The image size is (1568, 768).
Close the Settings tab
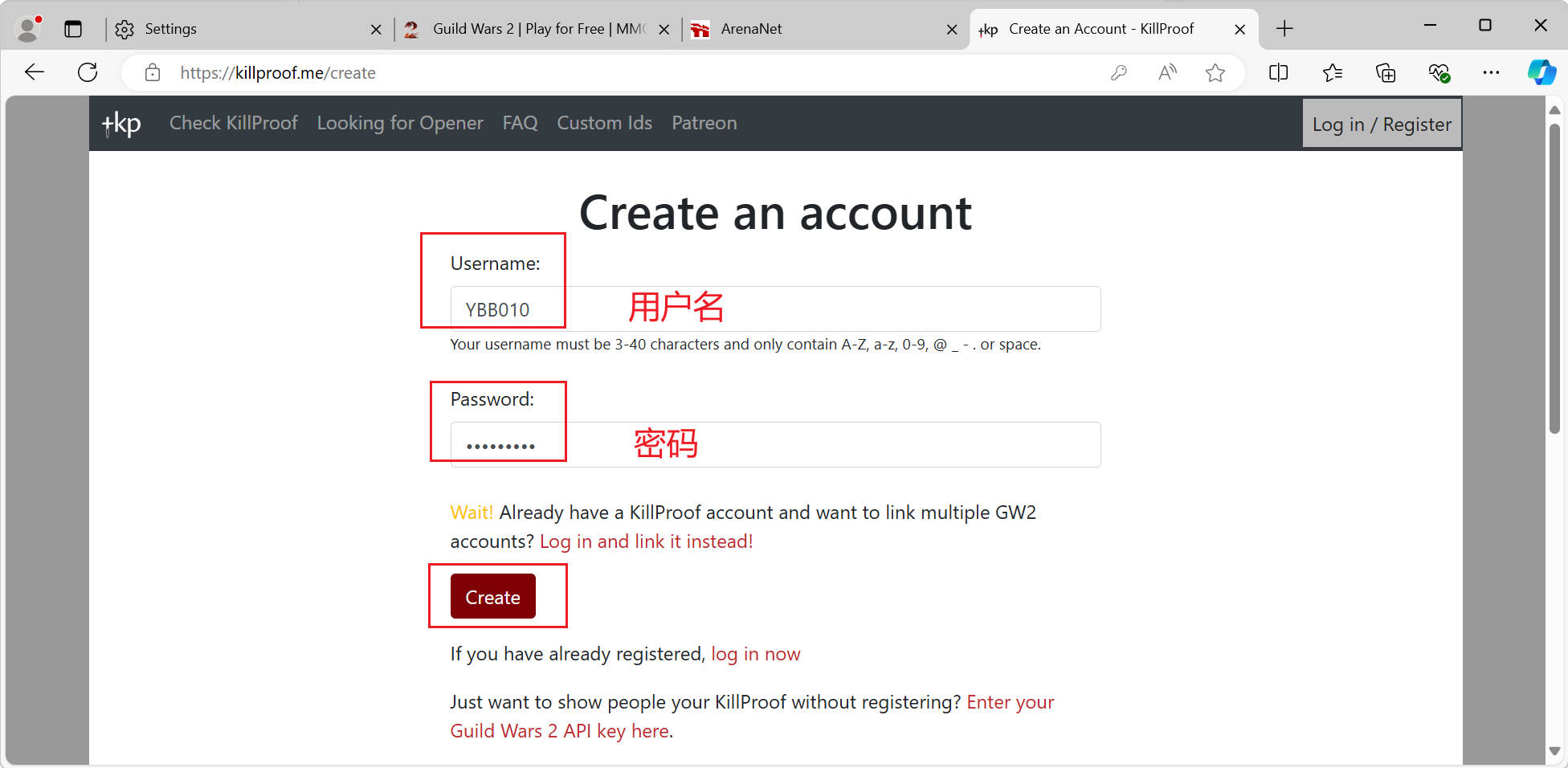point(376,30)
